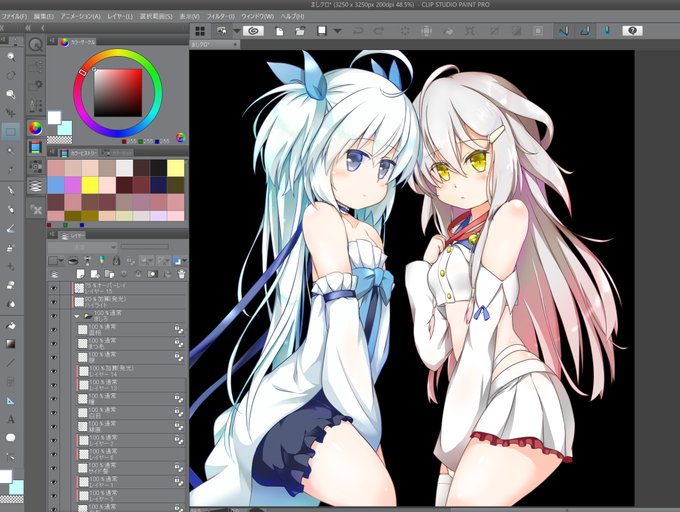
Task: Select the magnifier zoom tool in the toolbox
Action: [x=11, y=56]
